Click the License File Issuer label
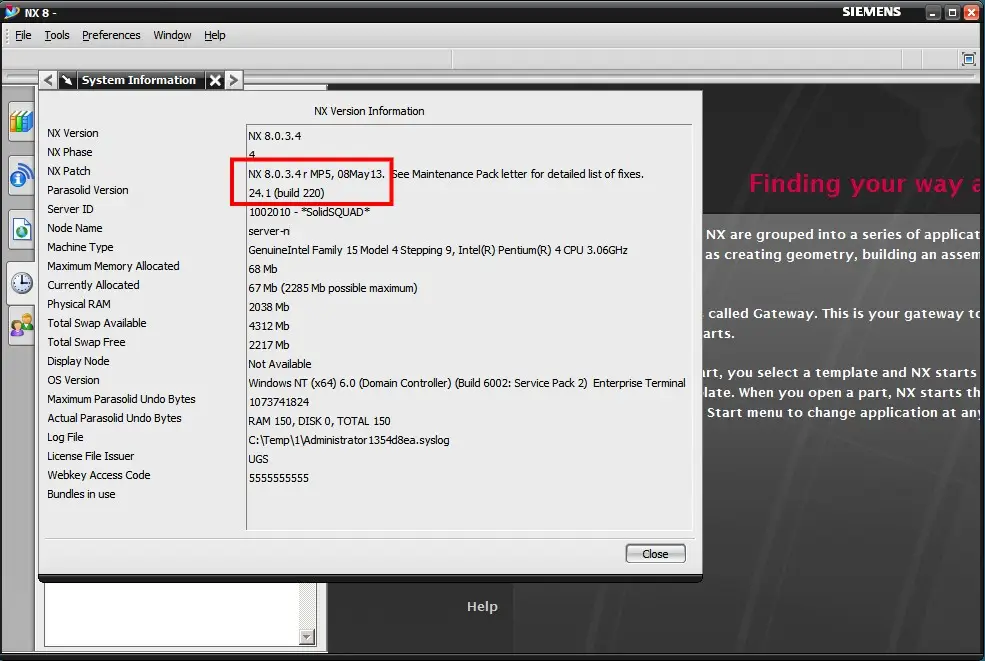This screenshot has height=661, width=985. point(90,456)
